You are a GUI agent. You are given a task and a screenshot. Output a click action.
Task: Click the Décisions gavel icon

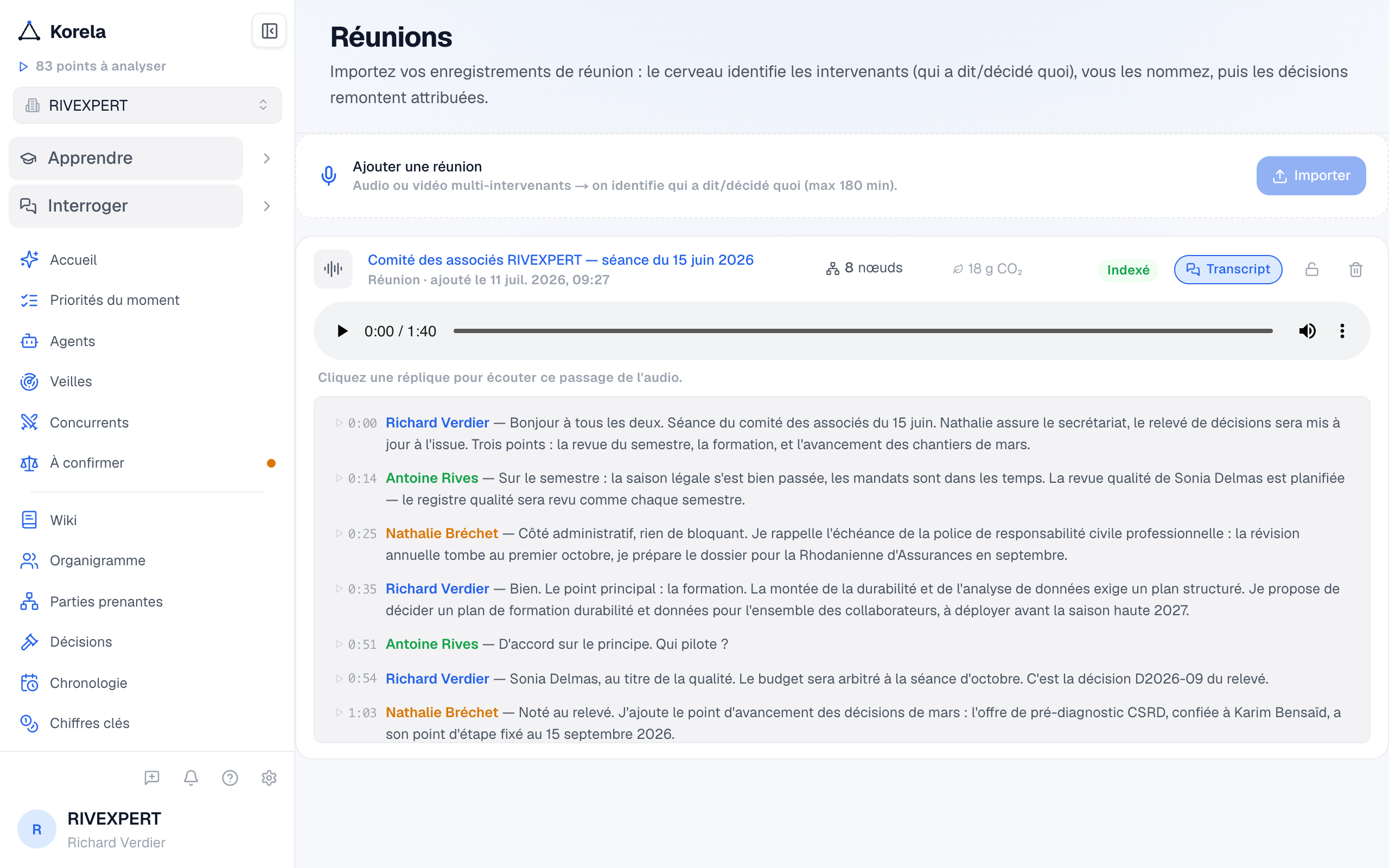point(29,642)
